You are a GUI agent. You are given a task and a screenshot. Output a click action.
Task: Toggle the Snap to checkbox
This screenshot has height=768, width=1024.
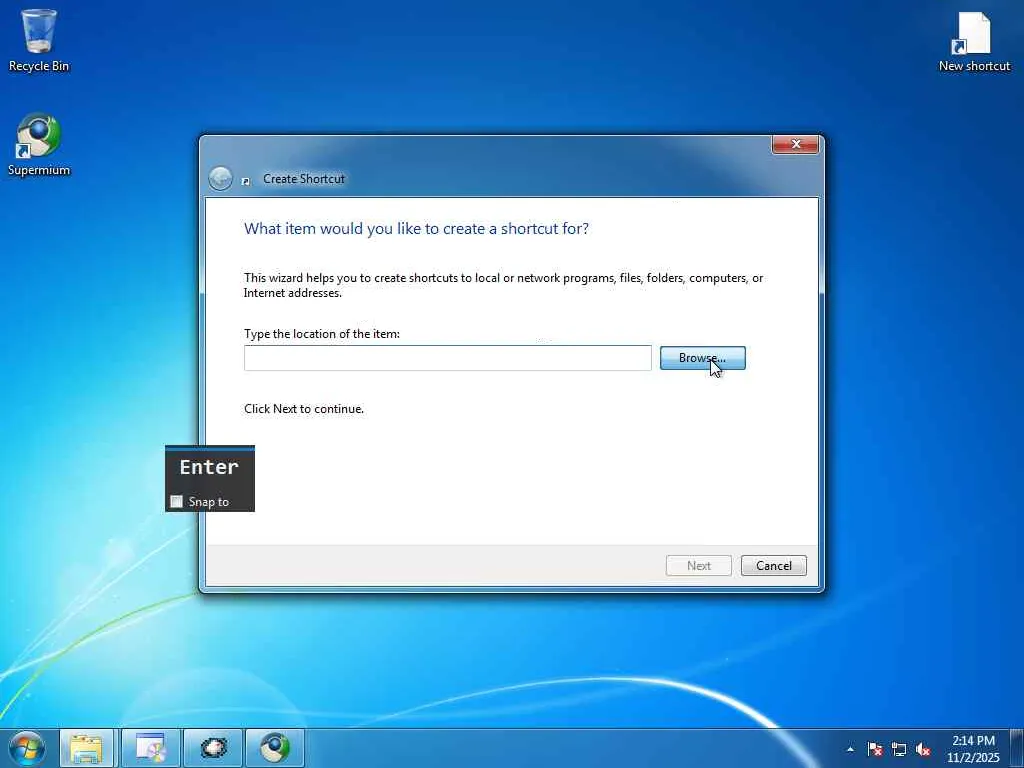176,502
